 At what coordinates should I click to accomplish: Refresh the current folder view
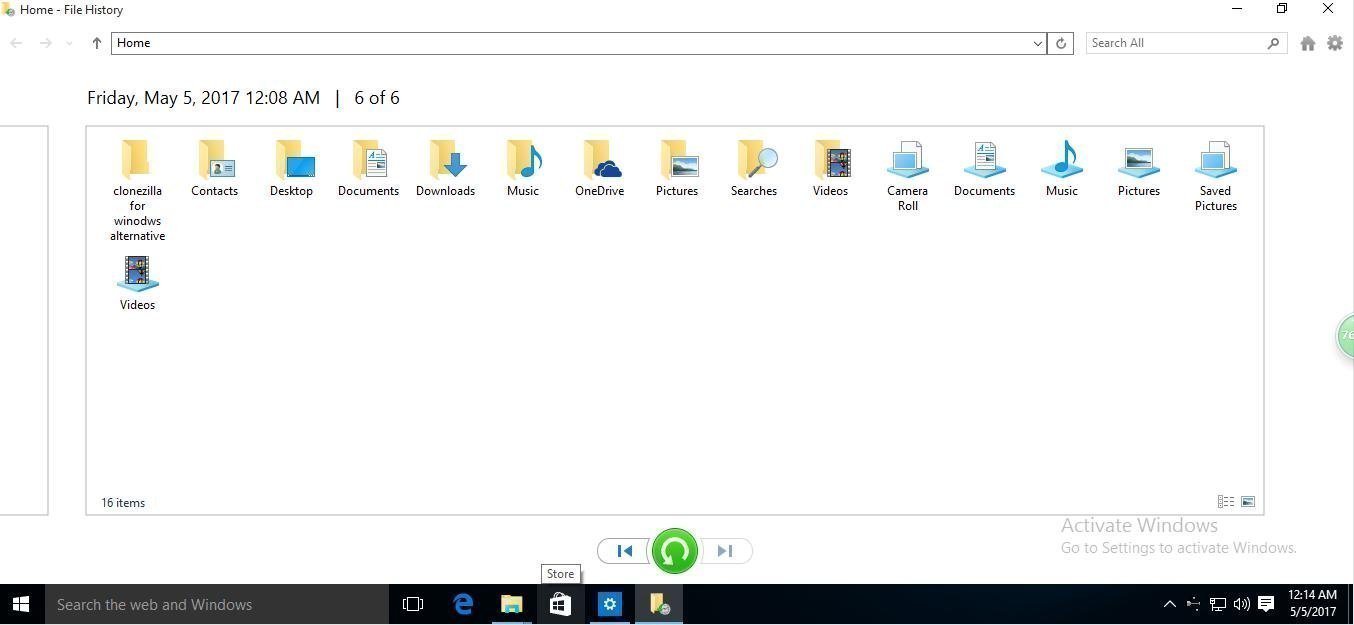click(1061, 43)
